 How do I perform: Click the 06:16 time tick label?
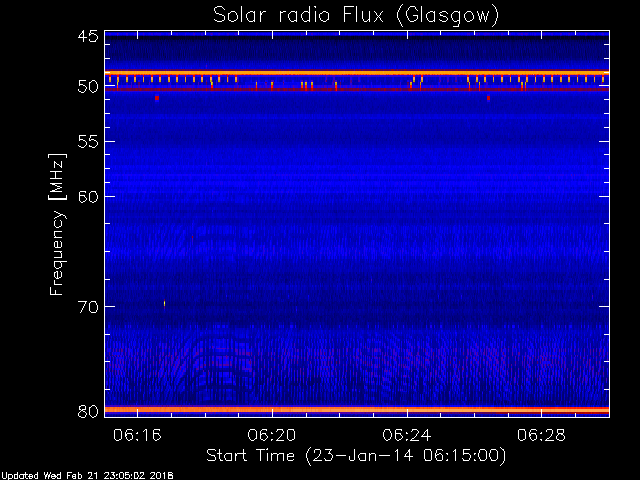(x=137, y=435)
